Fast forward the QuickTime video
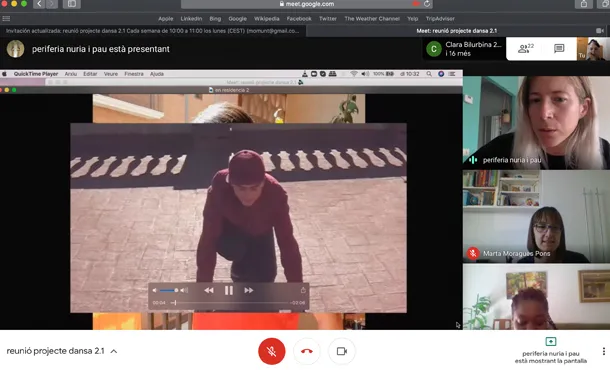The width and height of the screenshot is (610, 370). tap(249, 290)
